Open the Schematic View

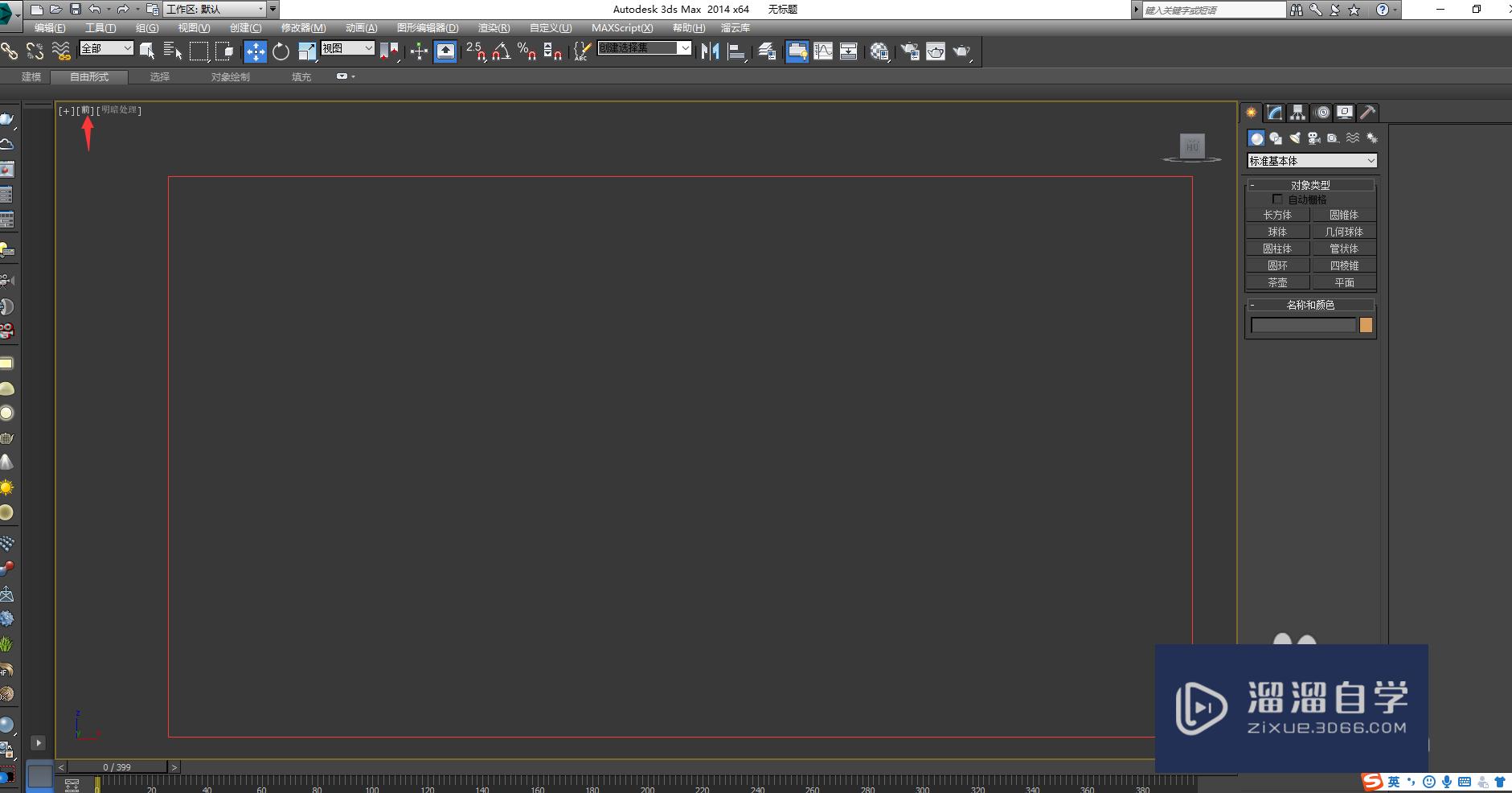click(x=849, y=51)
